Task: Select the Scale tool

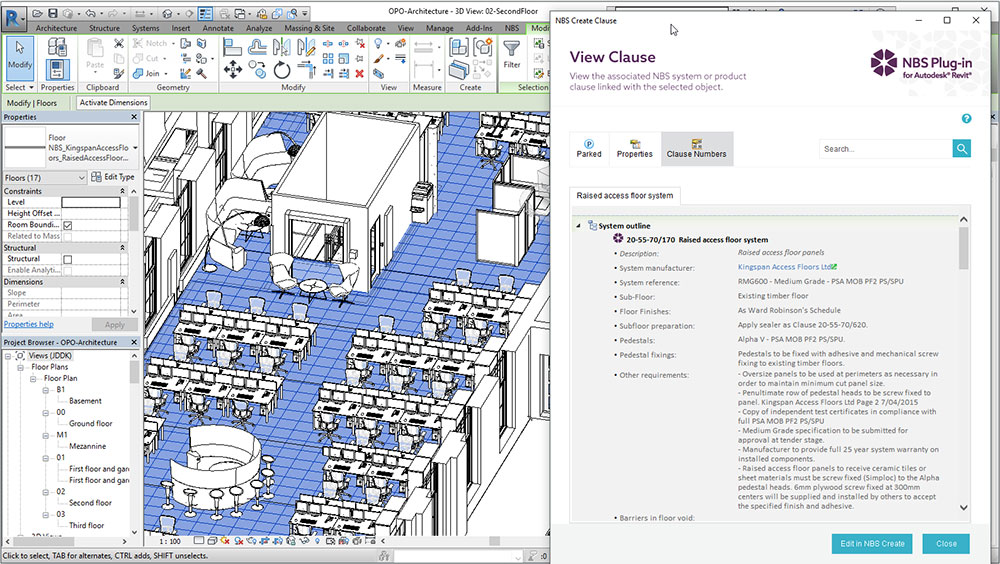Action: (x=344, y=59)
